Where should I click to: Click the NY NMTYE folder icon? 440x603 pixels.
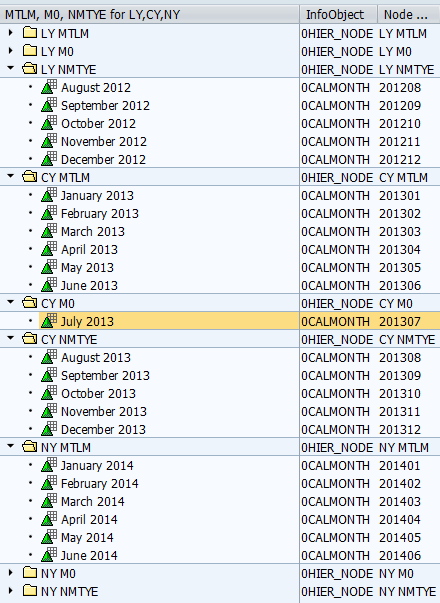click(30, 591)
